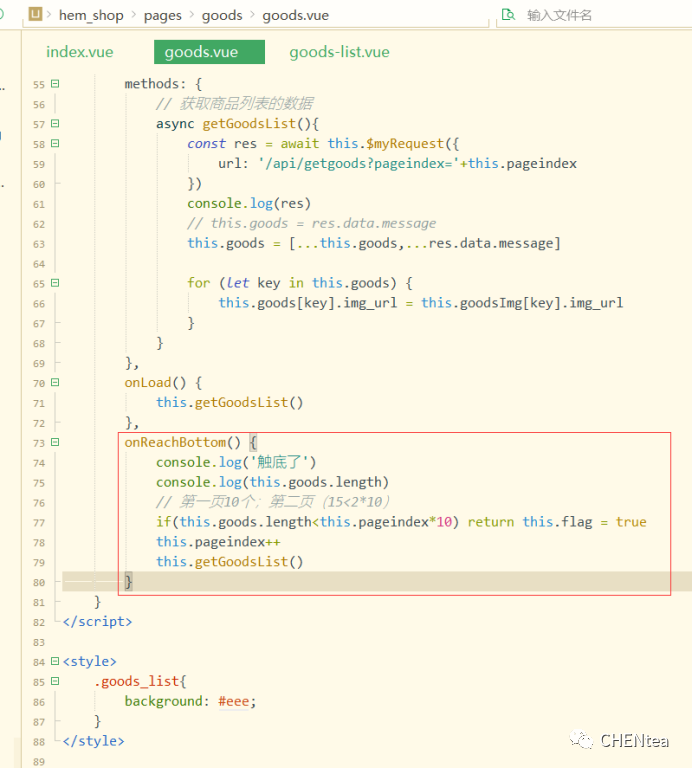Image resolution: width=692 pixels, height=769 pixels.
Task: Fold the style block at line 84
Action: 55,661
